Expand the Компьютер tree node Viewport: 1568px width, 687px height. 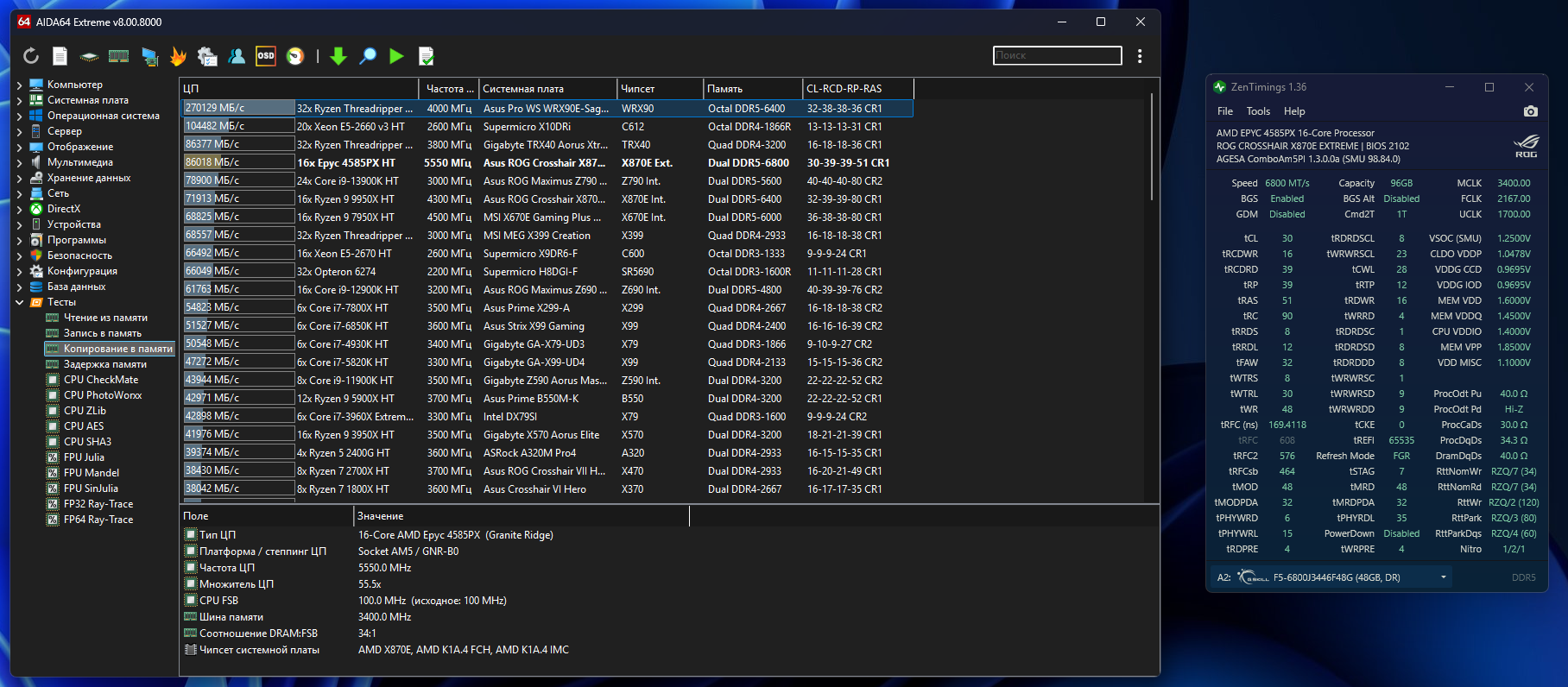[20, 85]
